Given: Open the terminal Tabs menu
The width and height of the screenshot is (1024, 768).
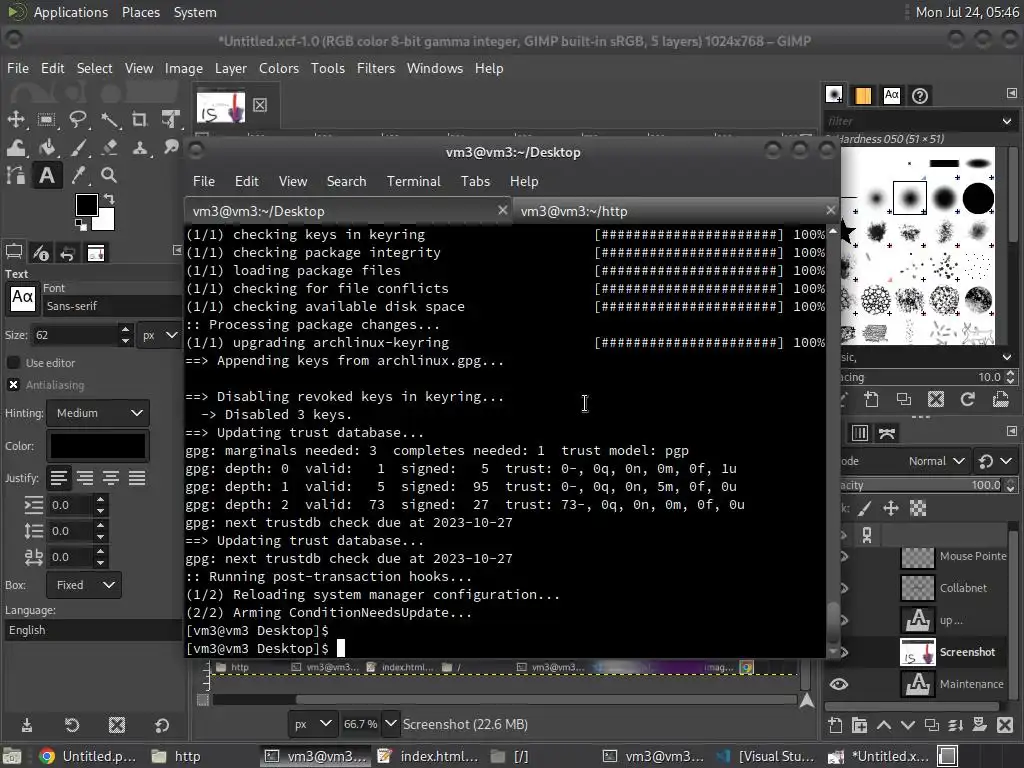Looking at the screenshot, I should point(475,181).
